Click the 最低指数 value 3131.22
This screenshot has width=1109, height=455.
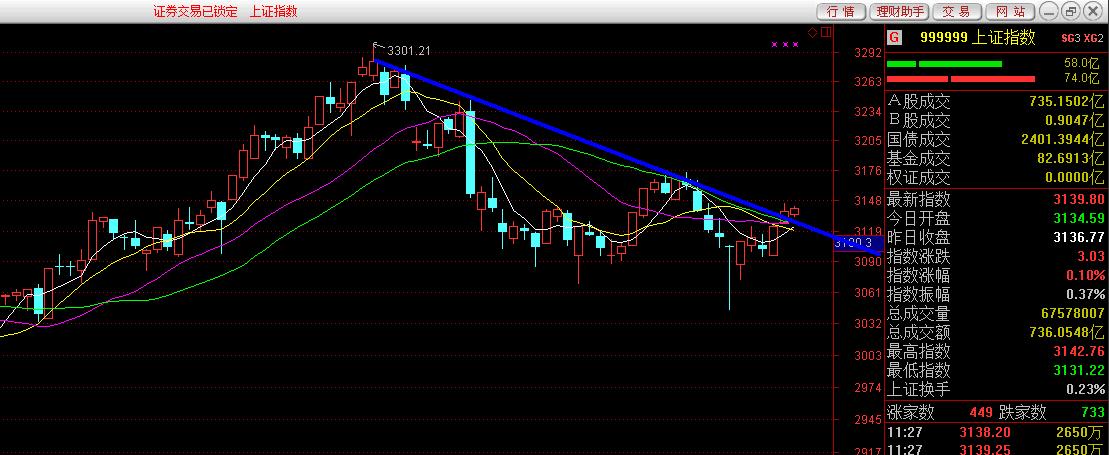coord(1079,370)
